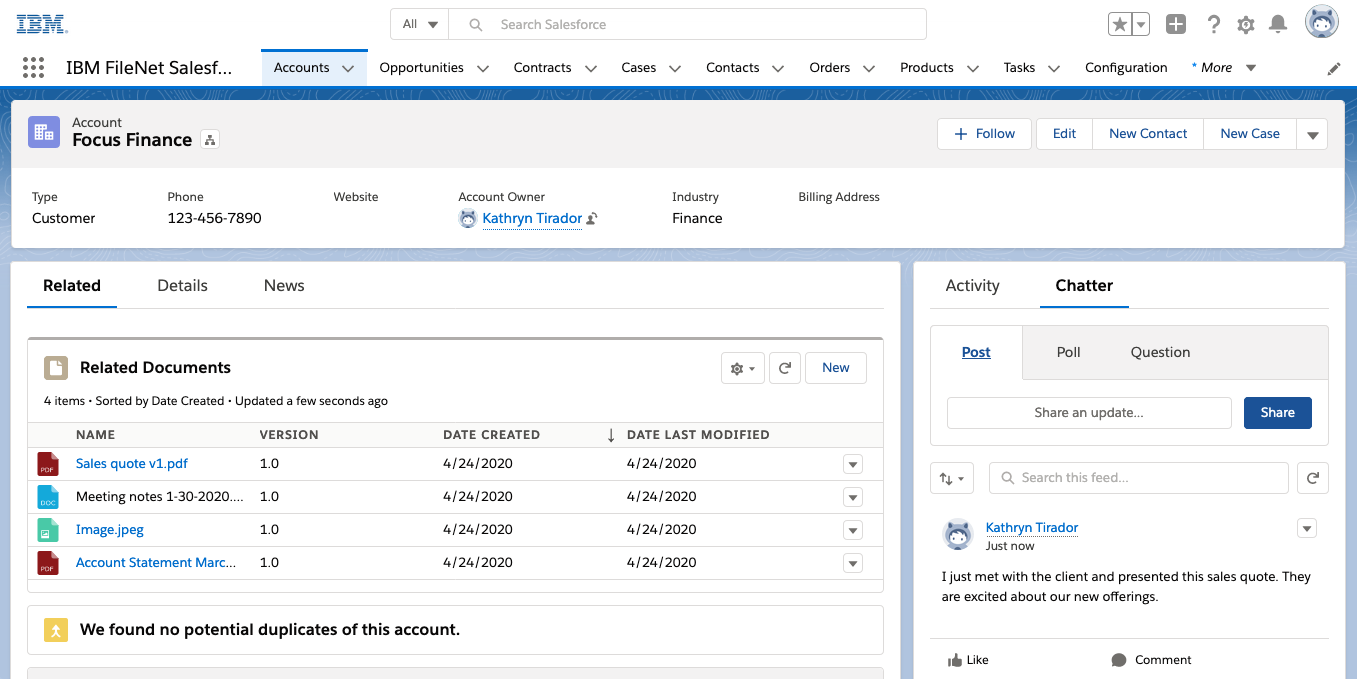Switch to the Details tab
Image resolution: width=1357 pixels, height=679 pixels.
[x=182, y=286]
